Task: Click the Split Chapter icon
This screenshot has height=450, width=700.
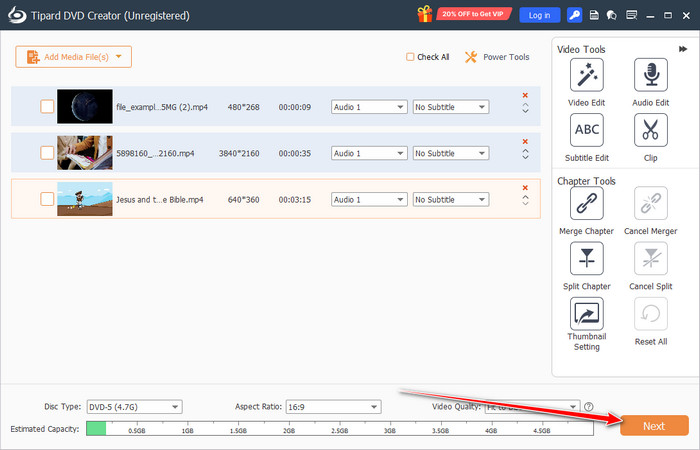Action: click(585, 259)
